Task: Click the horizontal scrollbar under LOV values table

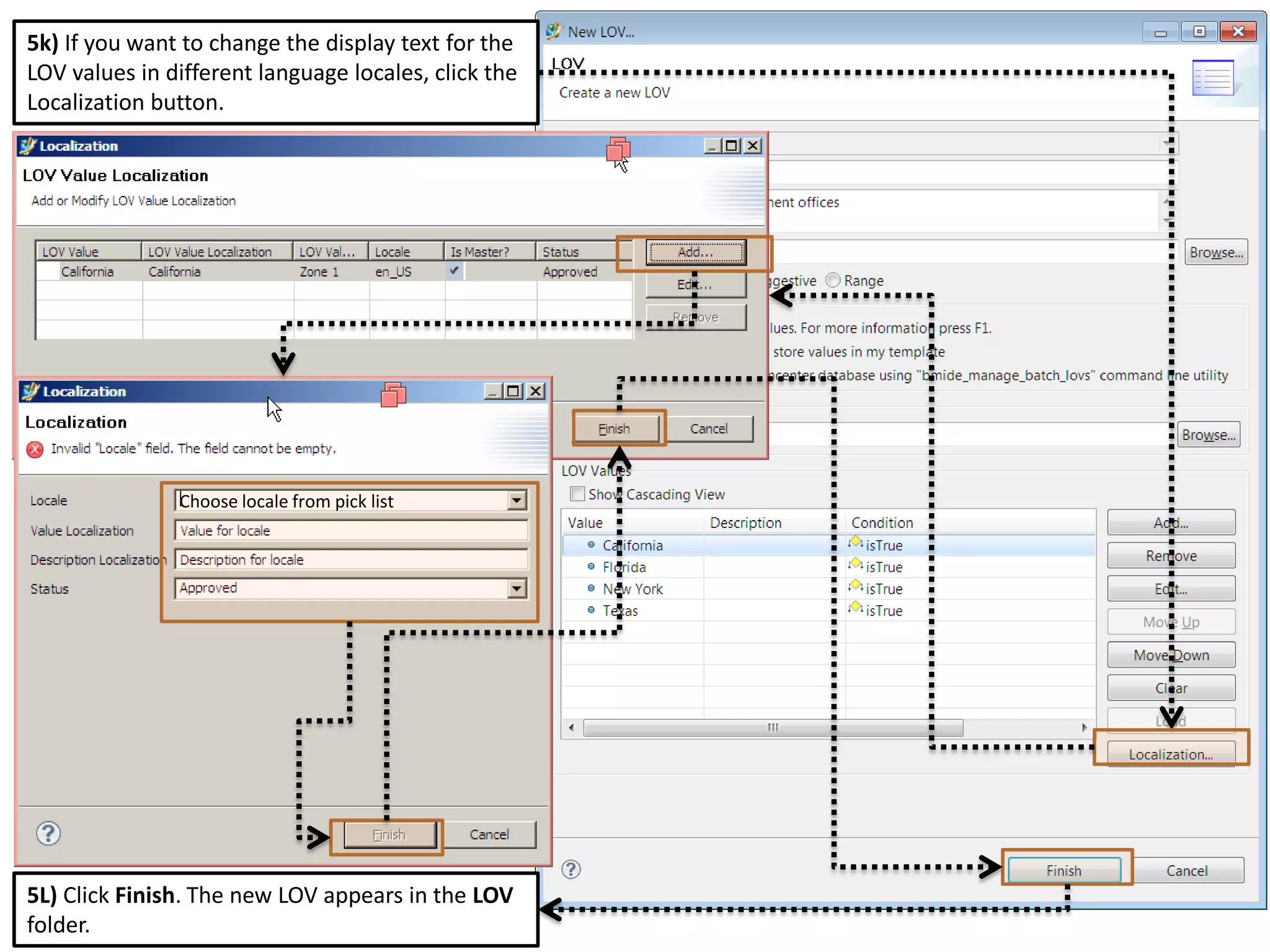Action: (x=773, y=727)
